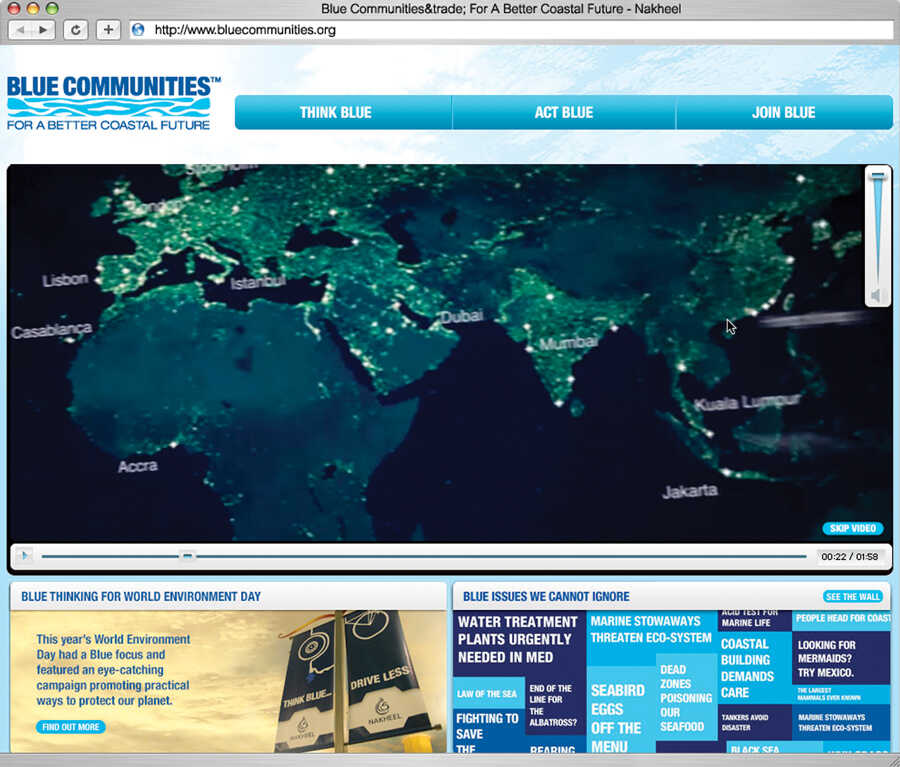Click the video time display 00:22 / 01:58
Screen dimensions: 900x767
[849, 556]
